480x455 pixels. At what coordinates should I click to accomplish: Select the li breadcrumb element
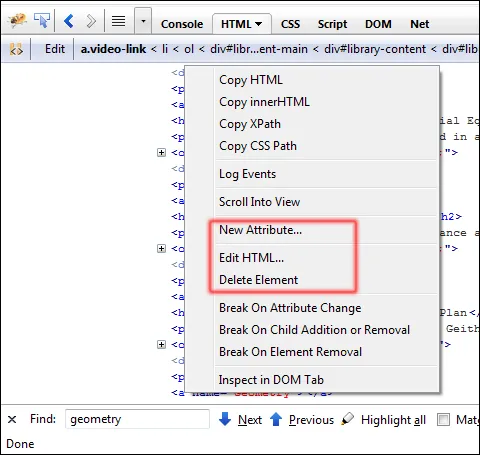click(165, 49)
